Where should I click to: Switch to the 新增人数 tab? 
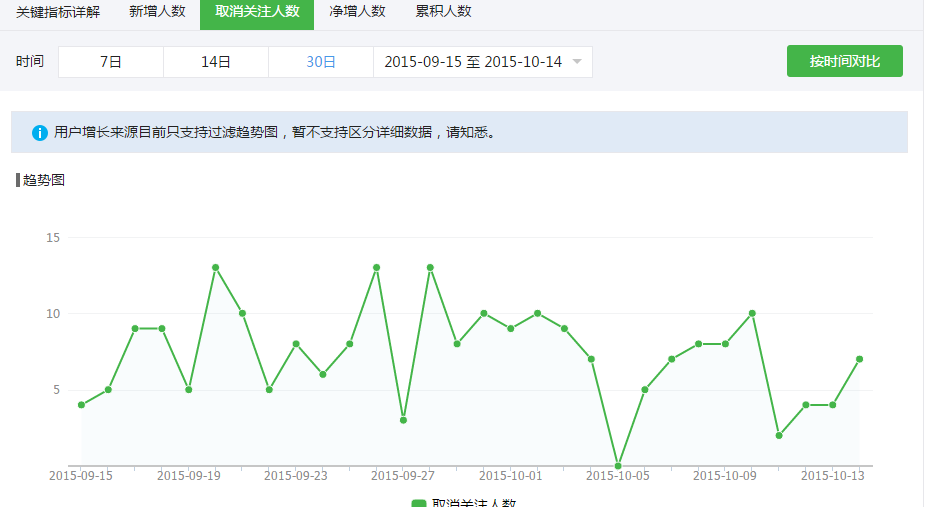(157, 12)
